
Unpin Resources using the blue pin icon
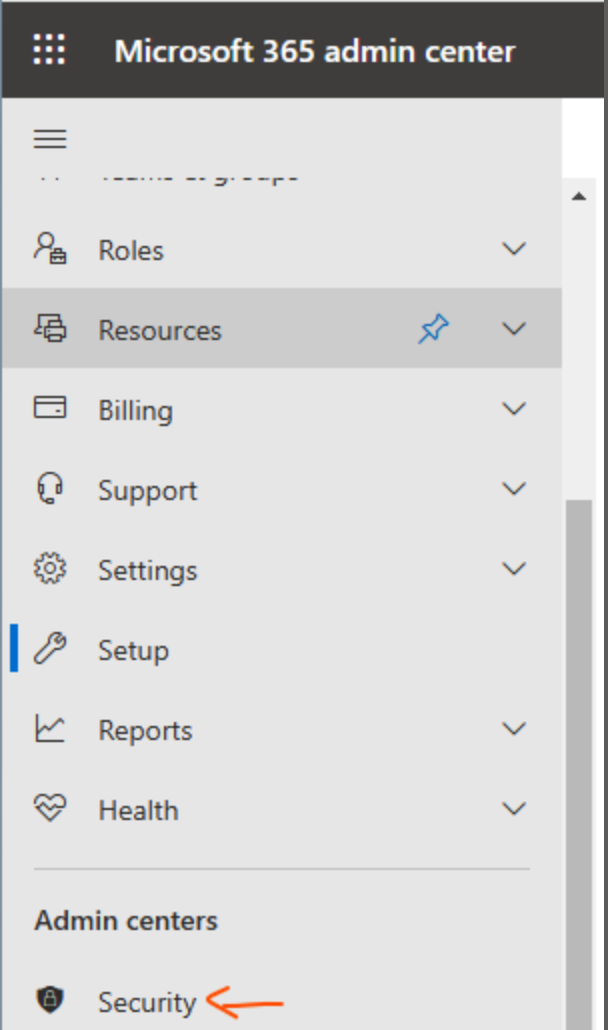[433, 329]
